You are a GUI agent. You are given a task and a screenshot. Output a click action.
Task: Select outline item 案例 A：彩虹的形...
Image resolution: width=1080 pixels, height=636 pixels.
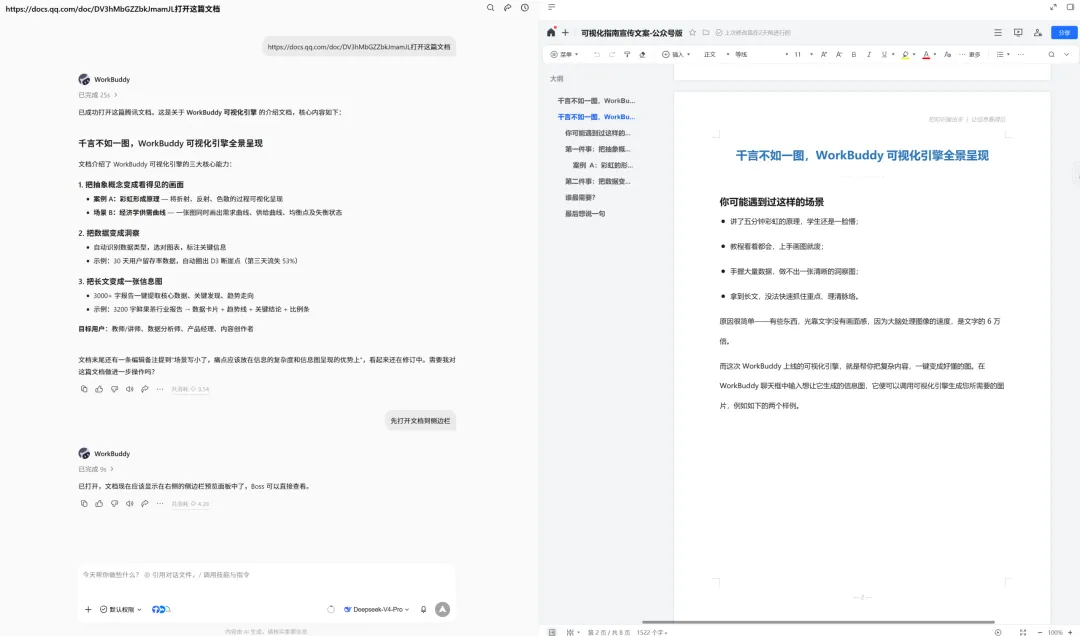click(603, 165)
